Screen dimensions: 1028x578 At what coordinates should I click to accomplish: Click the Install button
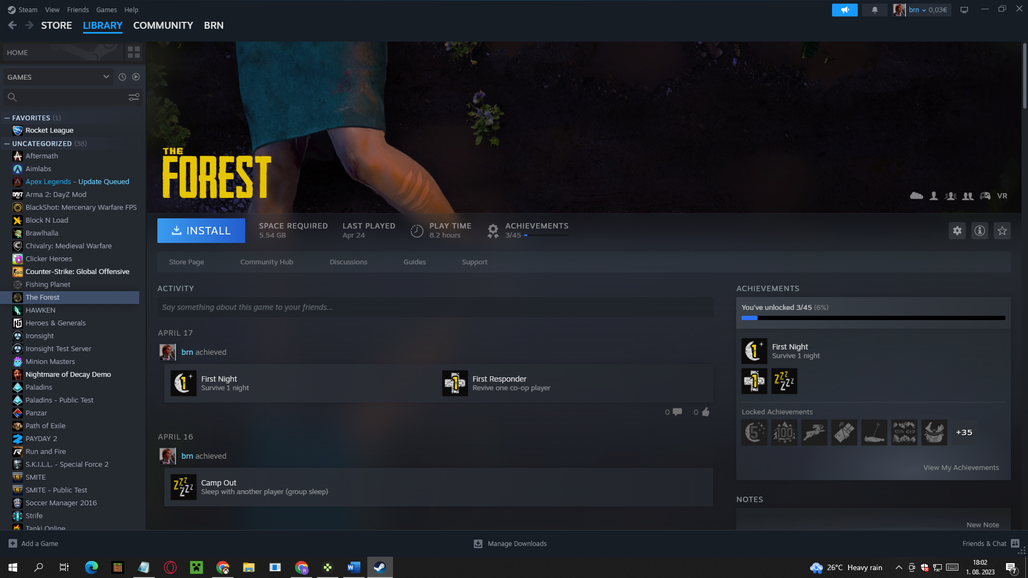click(x=201, y=231)
